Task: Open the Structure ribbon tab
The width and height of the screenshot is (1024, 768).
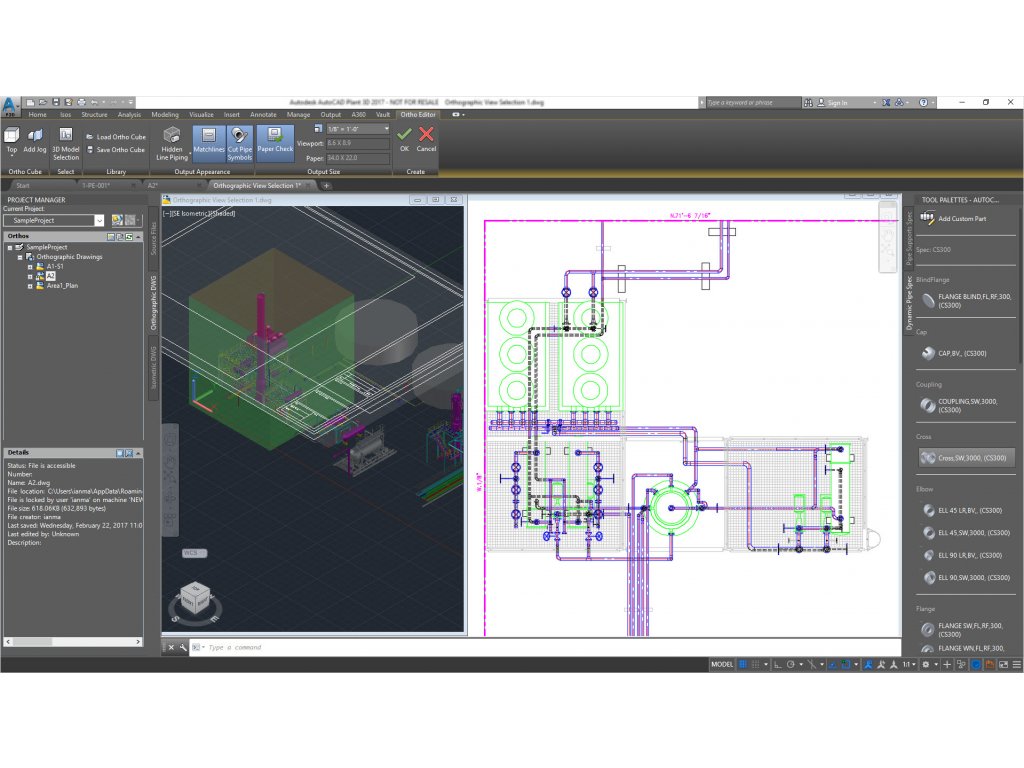Action: coord(94,115)
